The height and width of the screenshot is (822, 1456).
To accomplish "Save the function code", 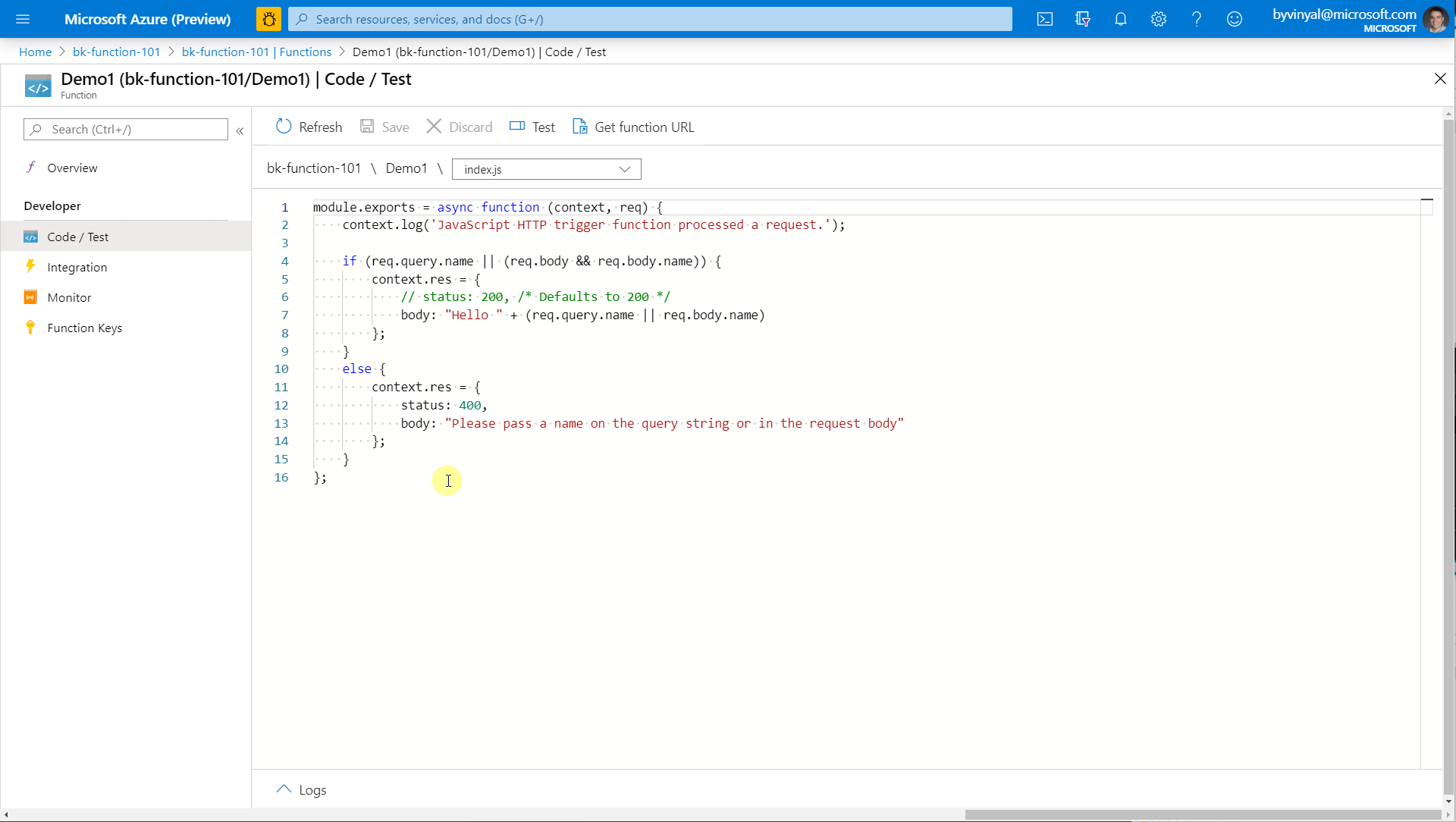I will click(384, 127).
